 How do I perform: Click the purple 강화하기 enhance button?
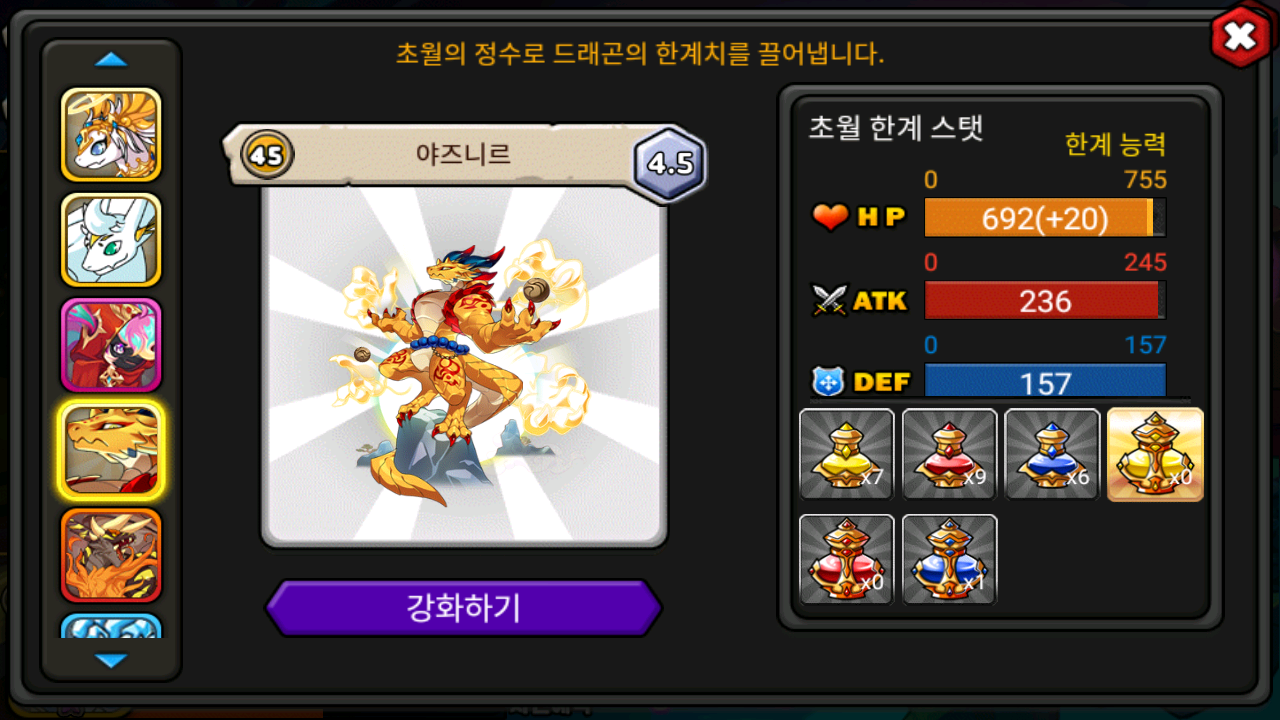(463, 608)
